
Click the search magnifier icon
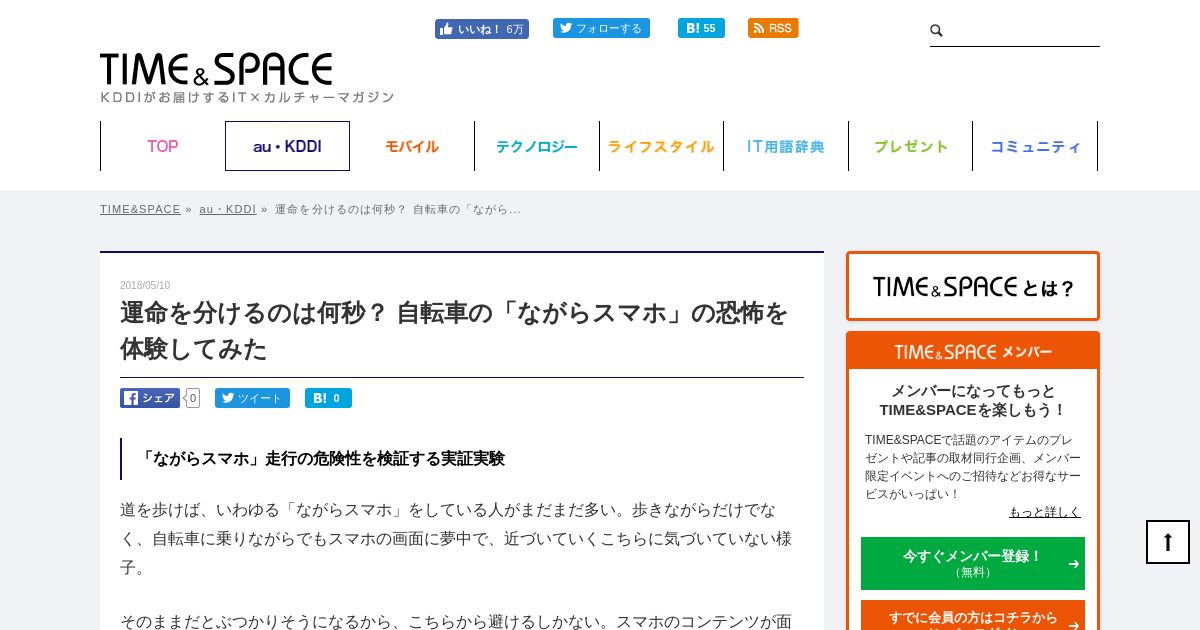click(x=937, y=31)
